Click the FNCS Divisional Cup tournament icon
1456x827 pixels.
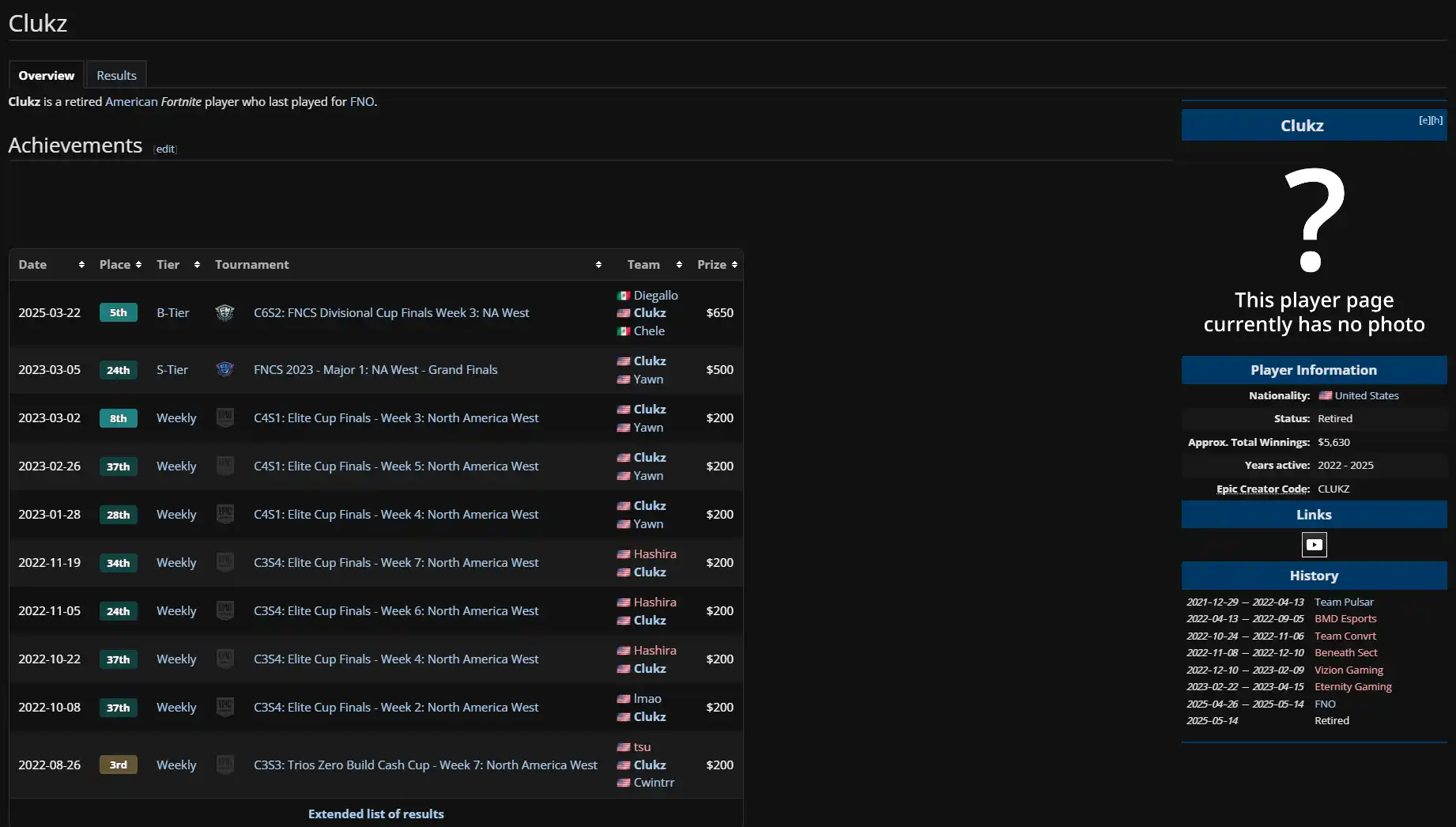coord(224,313)
